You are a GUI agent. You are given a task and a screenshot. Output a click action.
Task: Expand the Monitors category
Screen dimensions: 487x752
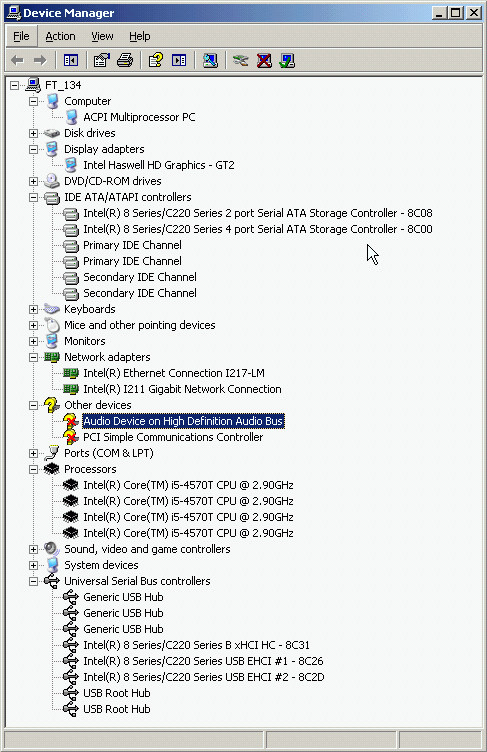pos(33,341)
